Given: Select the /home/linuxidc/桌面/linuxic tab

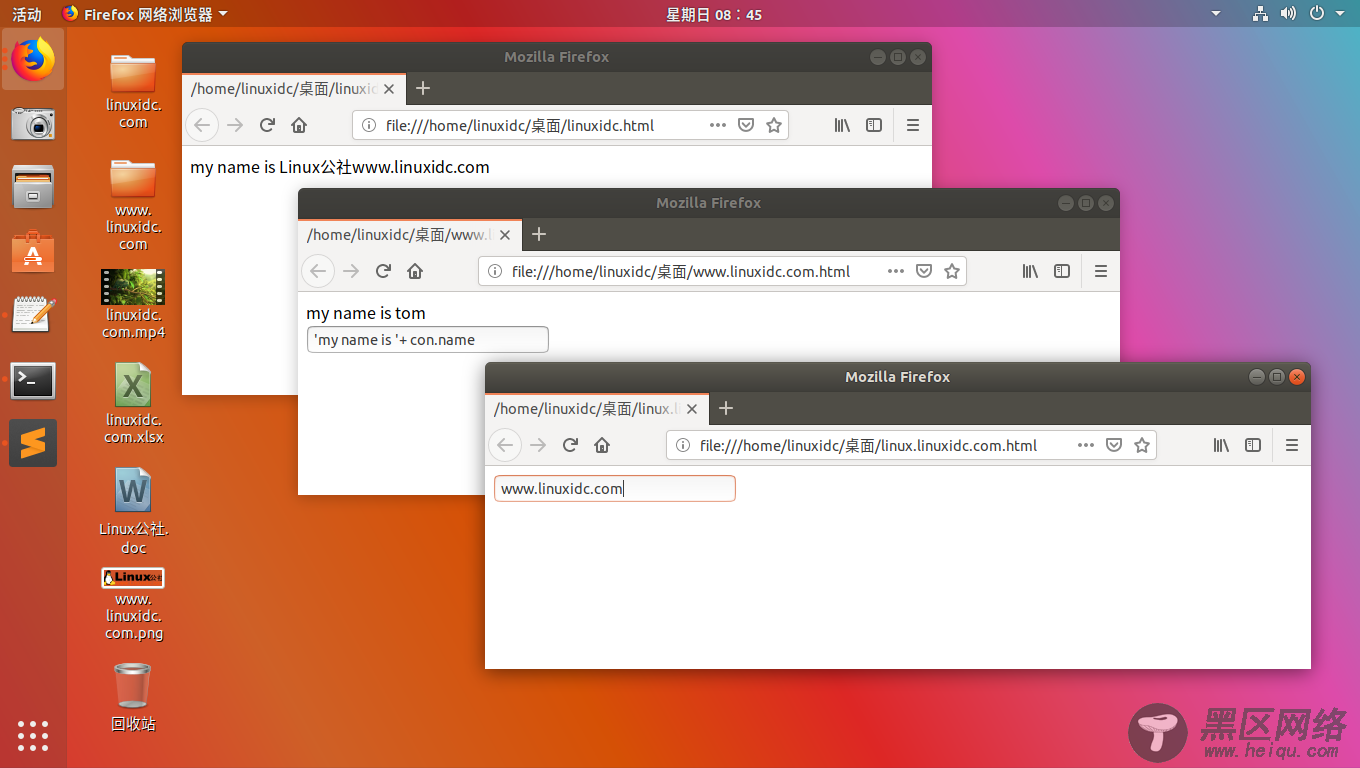Looking at the screenshot, I should coord(294,88).
